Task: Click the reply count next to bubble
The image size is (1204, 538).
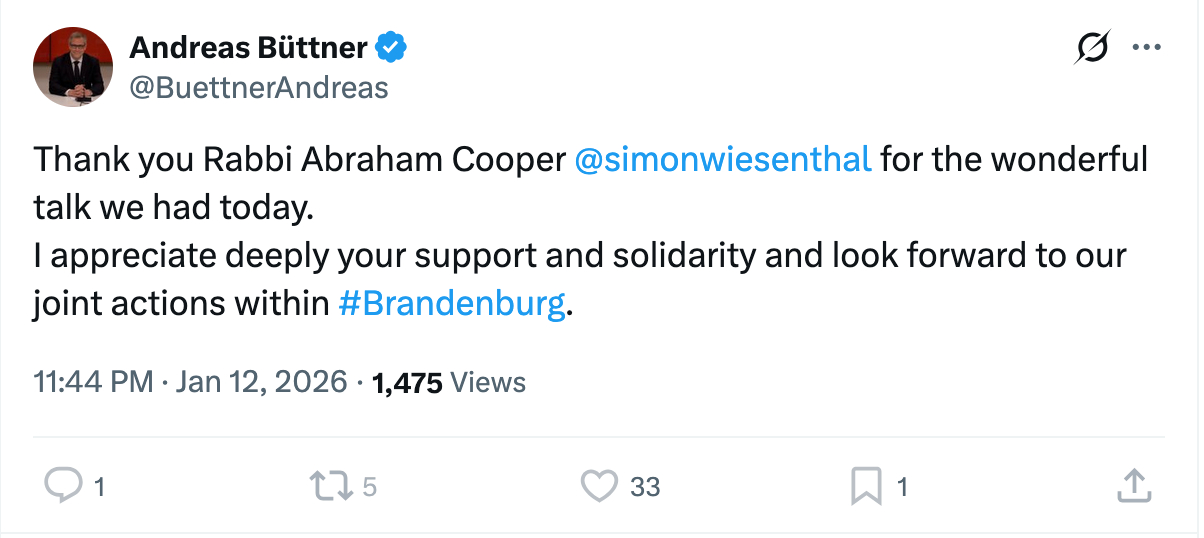Action: [x=99, y=487]
